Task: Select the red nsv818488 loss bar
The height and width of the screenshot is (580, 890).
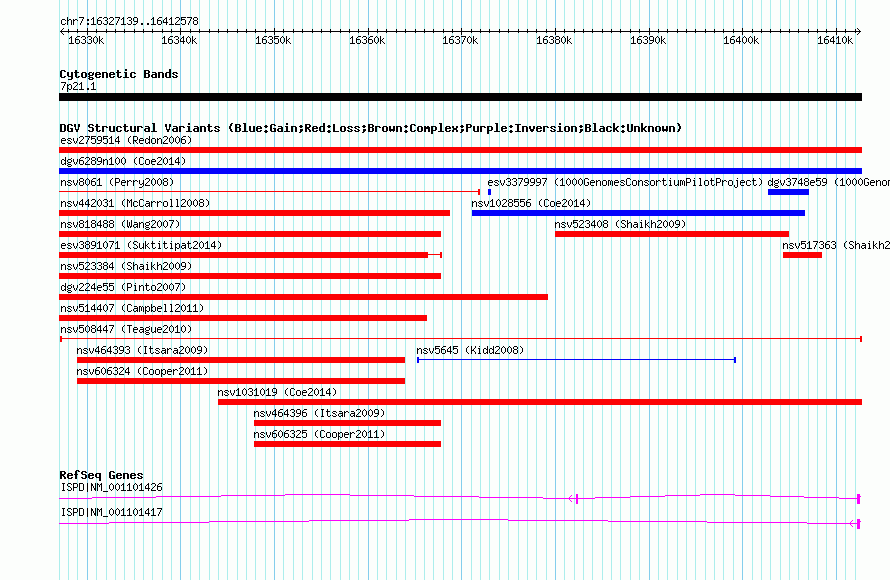Action: point(250,234)
